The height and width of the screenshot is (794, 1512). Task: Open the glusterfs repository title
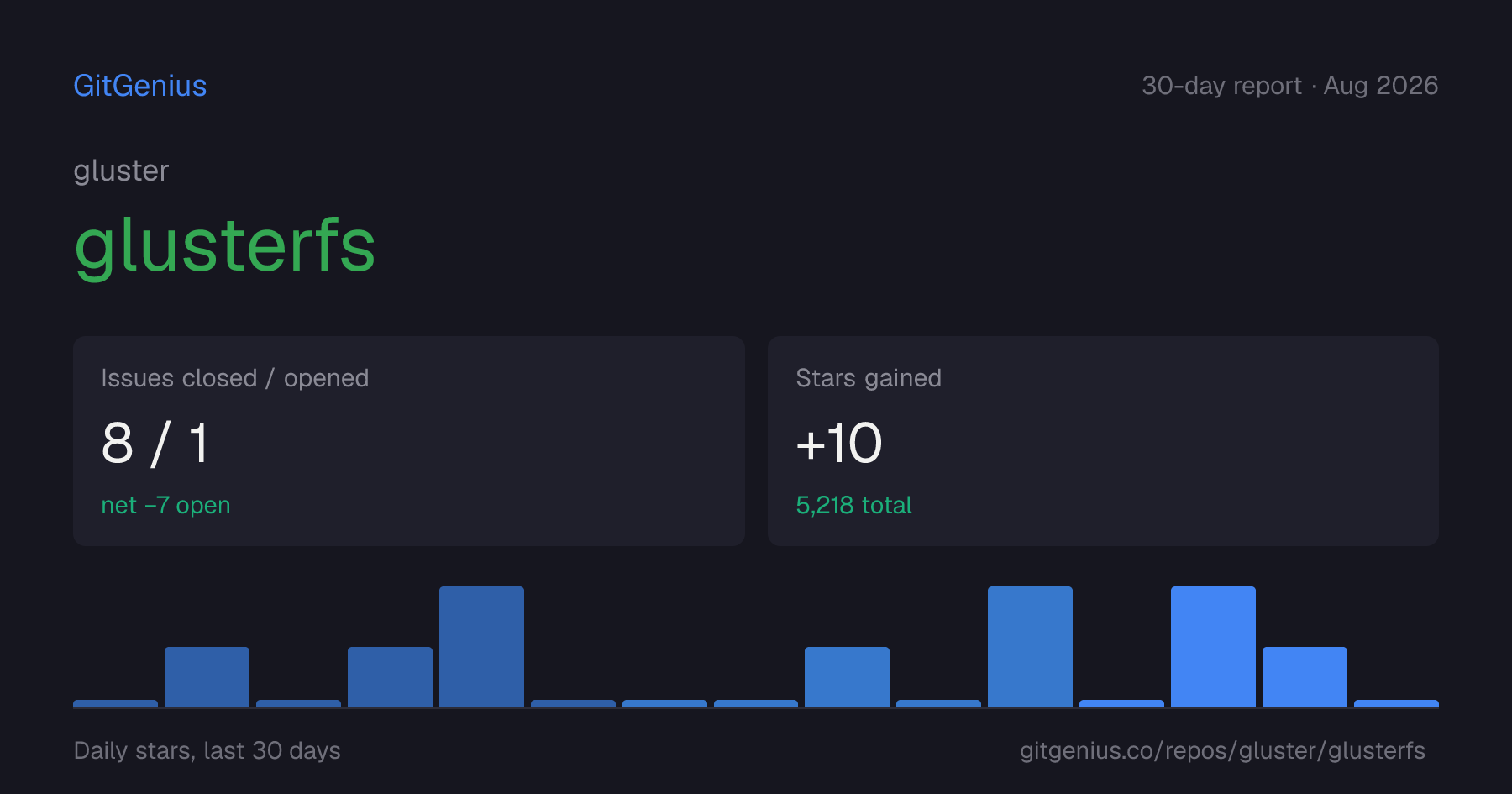225,245
